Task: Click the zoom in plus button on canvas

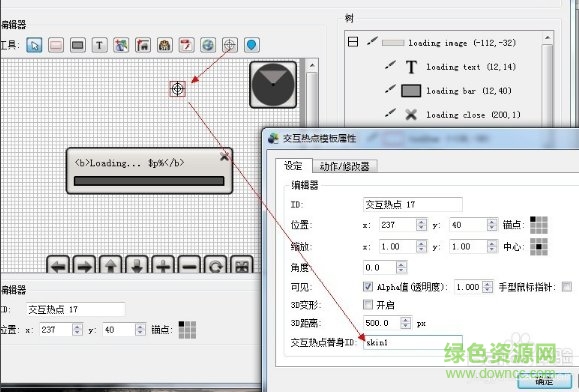Action: point(163,265)
